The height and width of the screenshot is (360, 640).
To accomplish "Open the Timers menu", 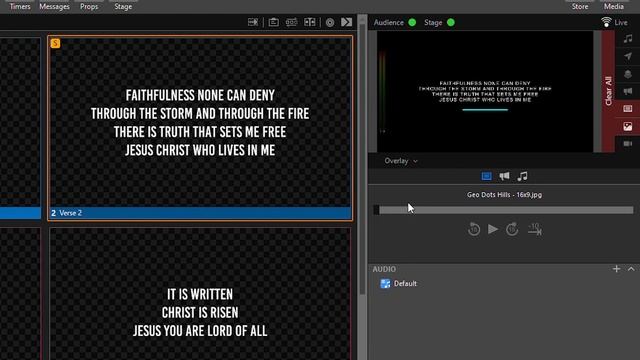I will pyautogui.click(x=20, y=7).
